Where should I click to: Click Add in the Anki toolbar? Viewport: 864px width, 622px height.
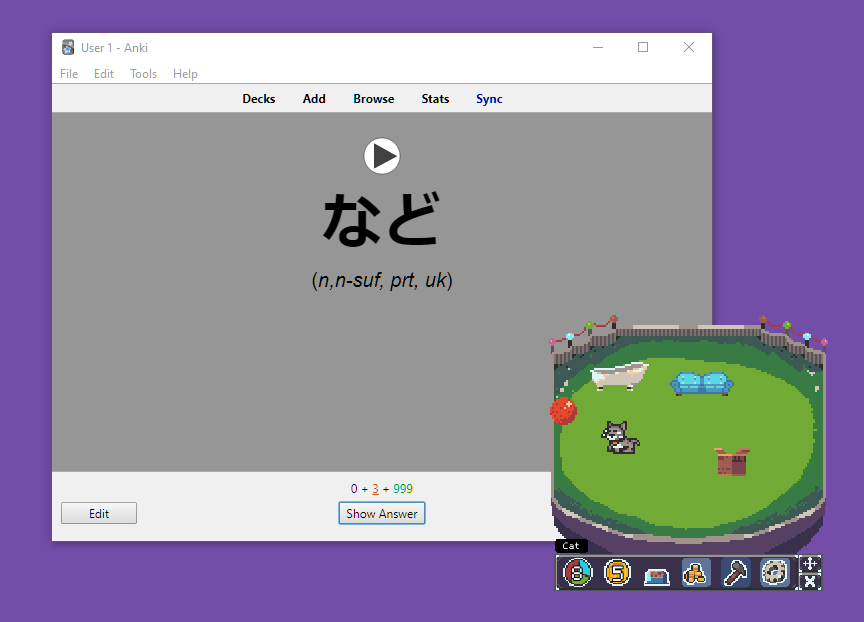coord(314,99)
